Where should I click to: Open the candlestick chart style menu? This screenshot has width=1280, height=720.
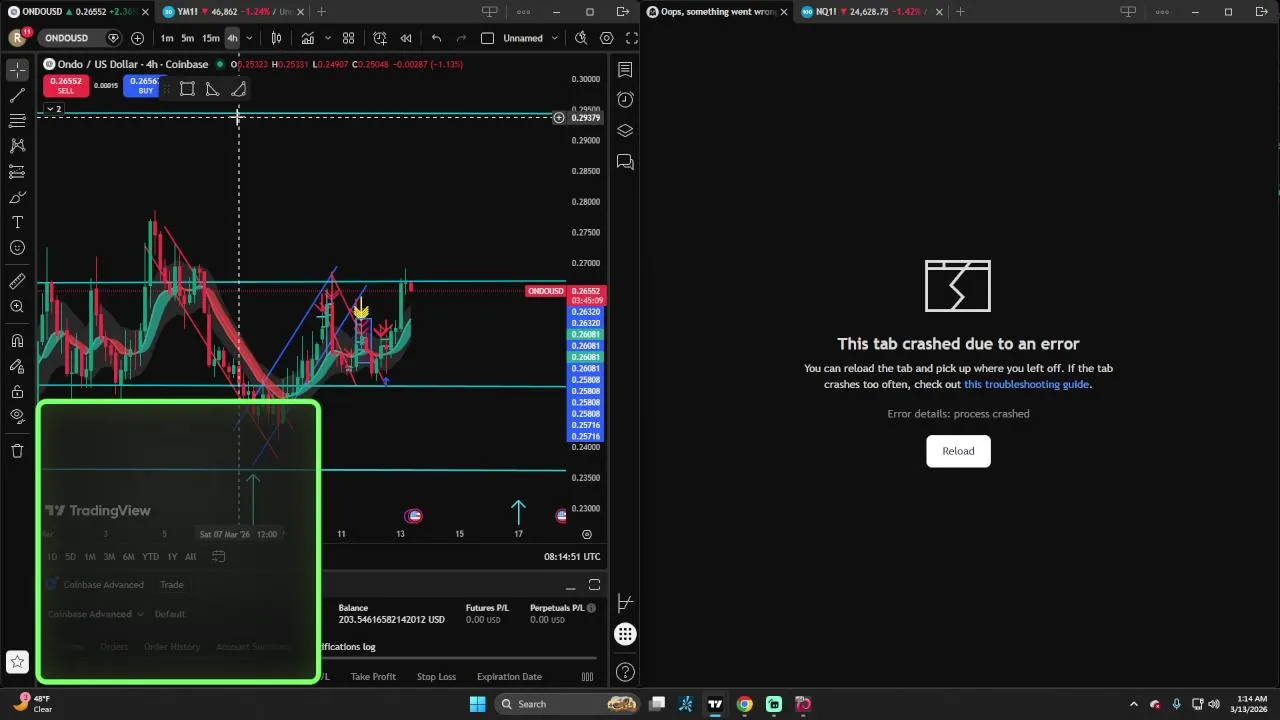point(276,38)
